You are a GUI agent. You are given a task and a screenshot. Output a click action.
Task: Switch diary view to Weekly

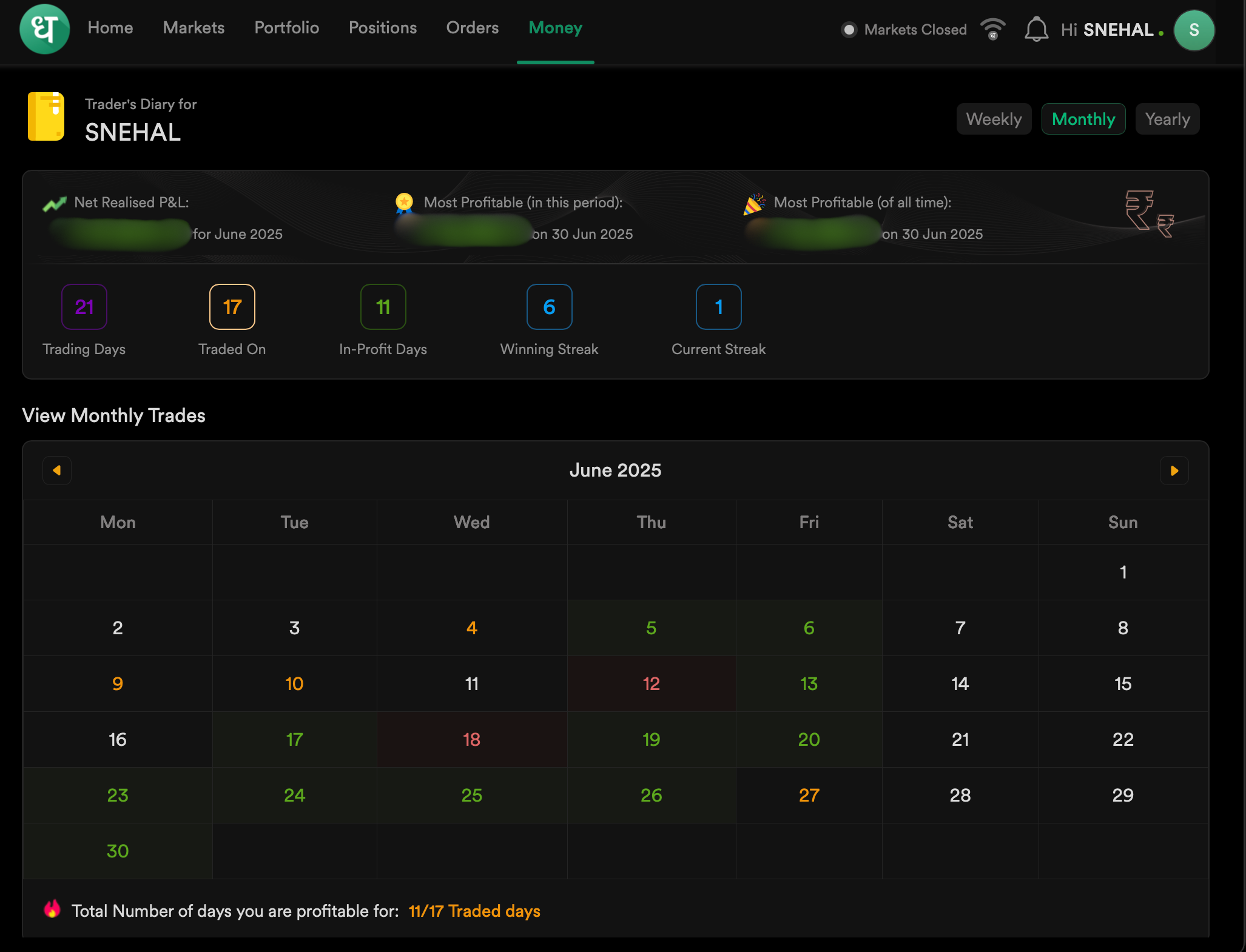994,119
